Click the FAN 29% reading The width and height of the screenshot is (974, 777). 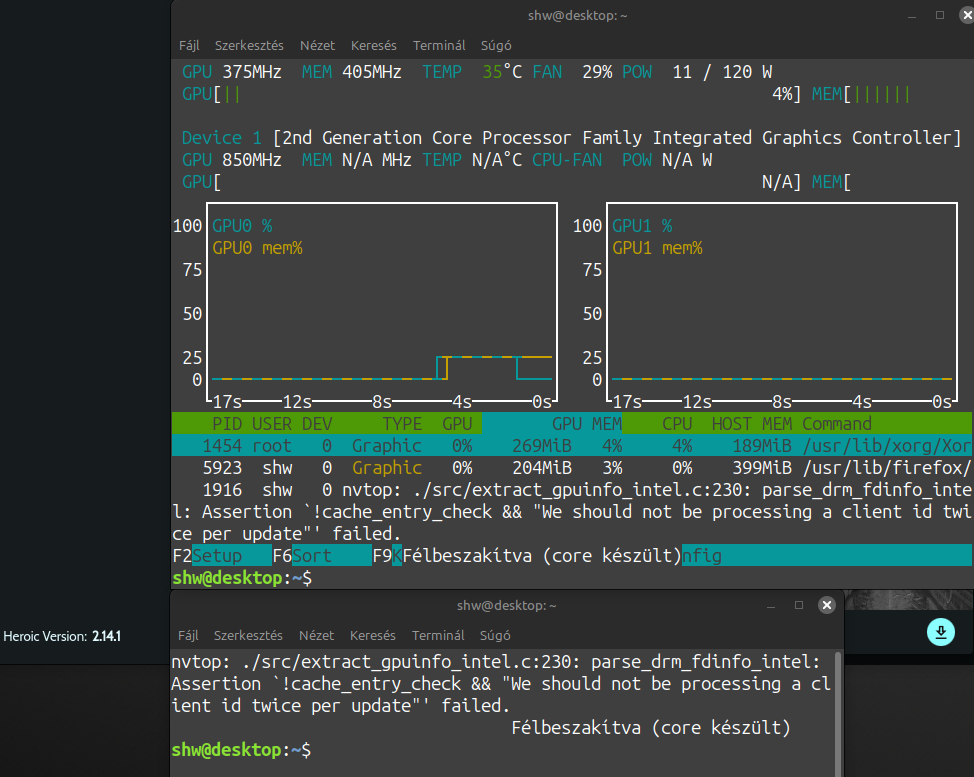click(572, 72)
